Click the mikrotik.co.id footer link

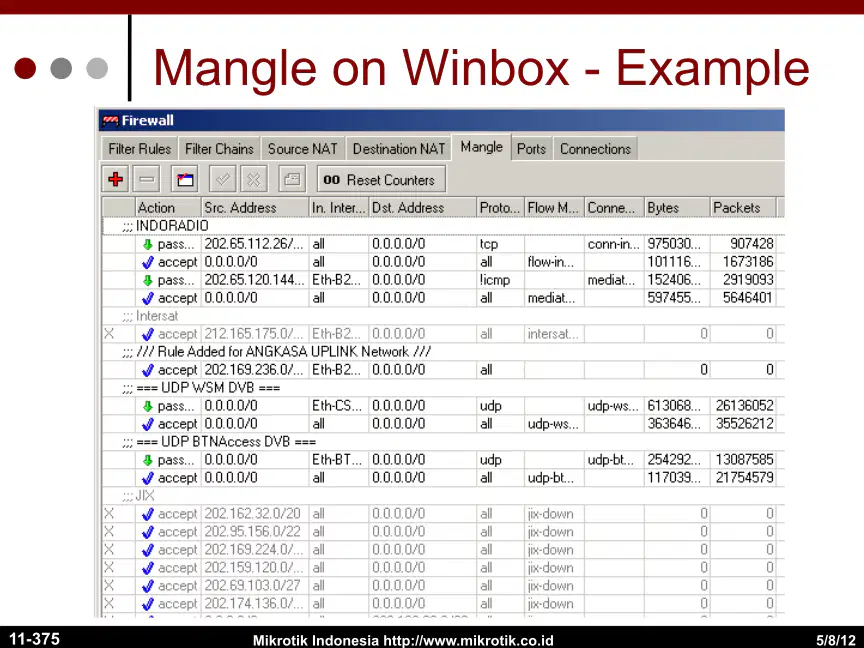[x=468, y=640]
